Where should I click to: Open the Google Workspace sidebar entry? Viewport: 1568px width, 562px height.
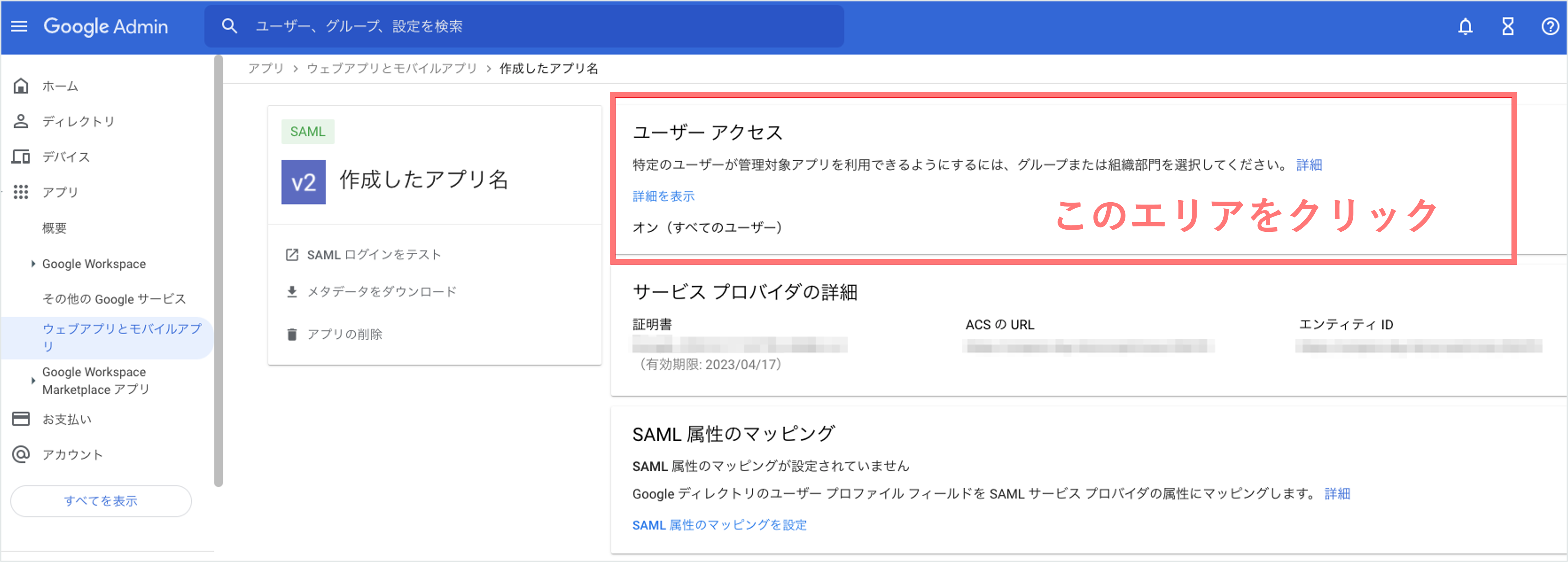[x=94, y=264]
